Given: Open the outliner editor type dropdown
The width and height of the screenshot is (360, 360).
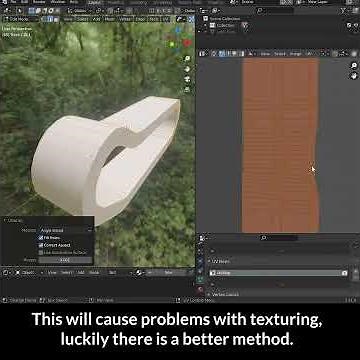Looking at the screenshot, I should click(x=204, y=11).
